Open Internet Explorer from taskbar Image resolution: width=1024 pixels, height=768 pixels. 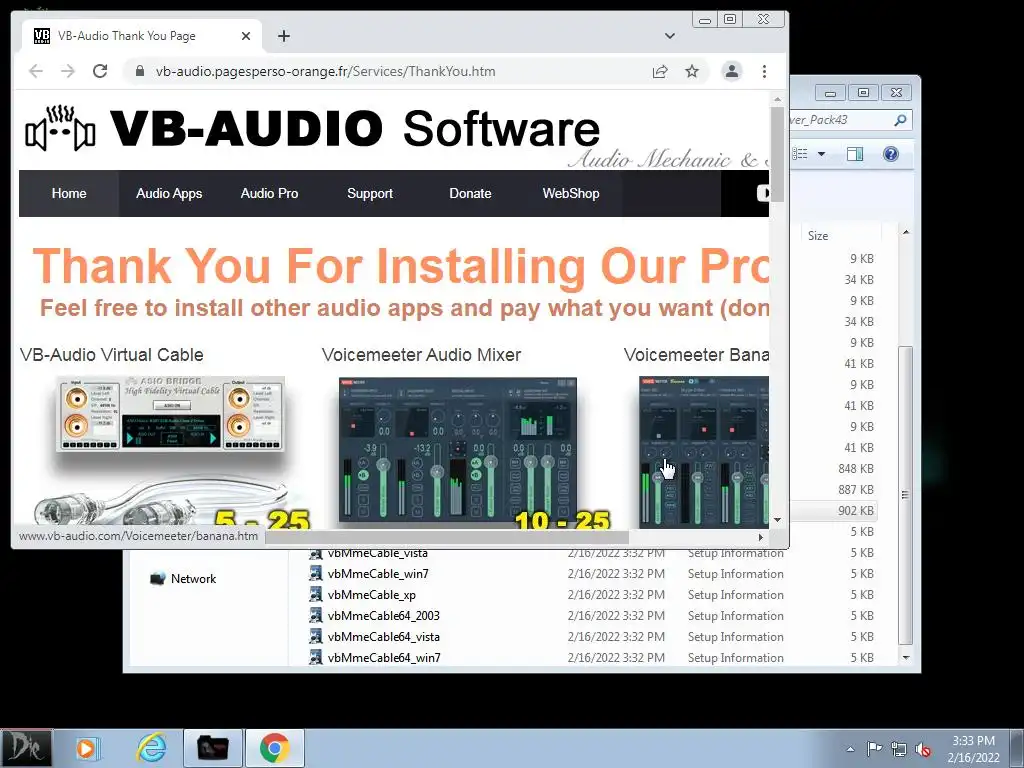[x=151, y=748]
